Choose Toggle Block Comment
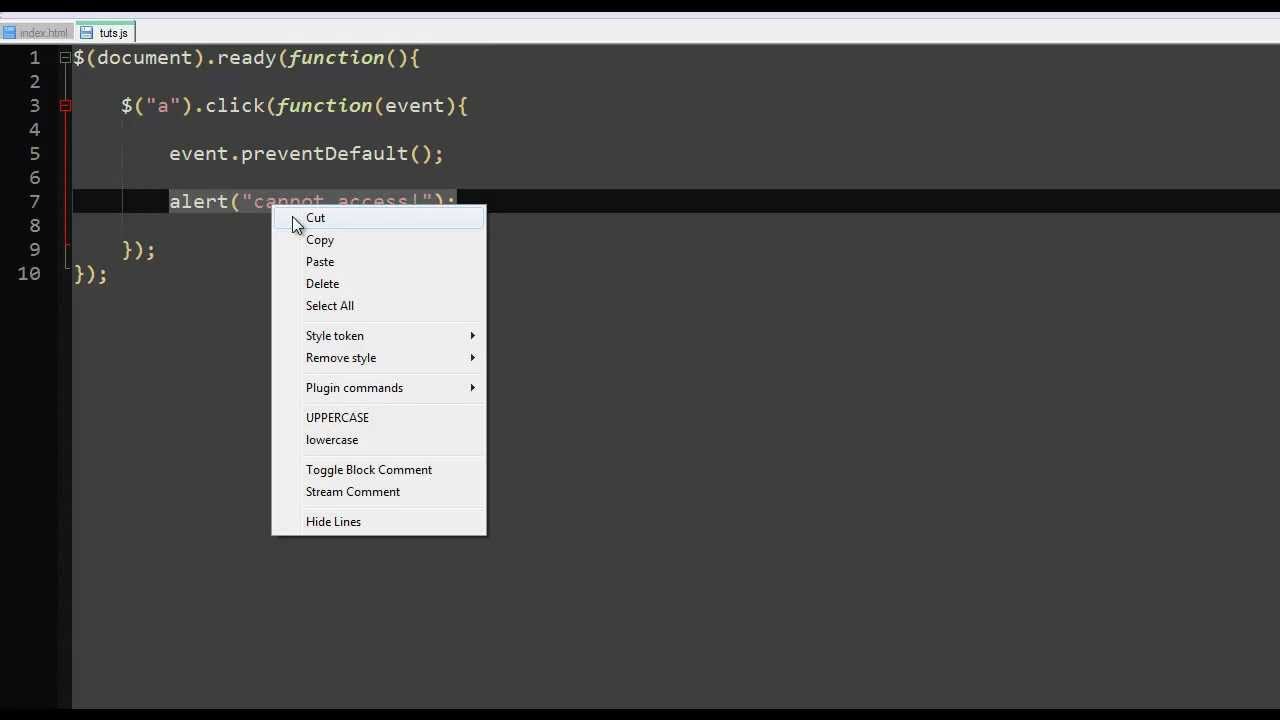1280x720 pixels. pyautogui.click(x=379, y=470)
